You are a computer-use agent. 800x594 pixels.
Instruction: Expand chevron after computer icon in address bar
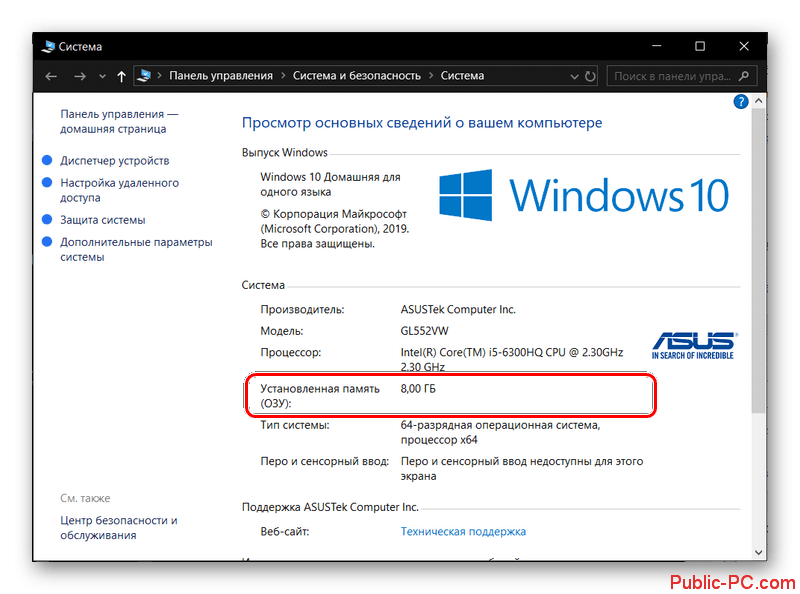point(160,76)
